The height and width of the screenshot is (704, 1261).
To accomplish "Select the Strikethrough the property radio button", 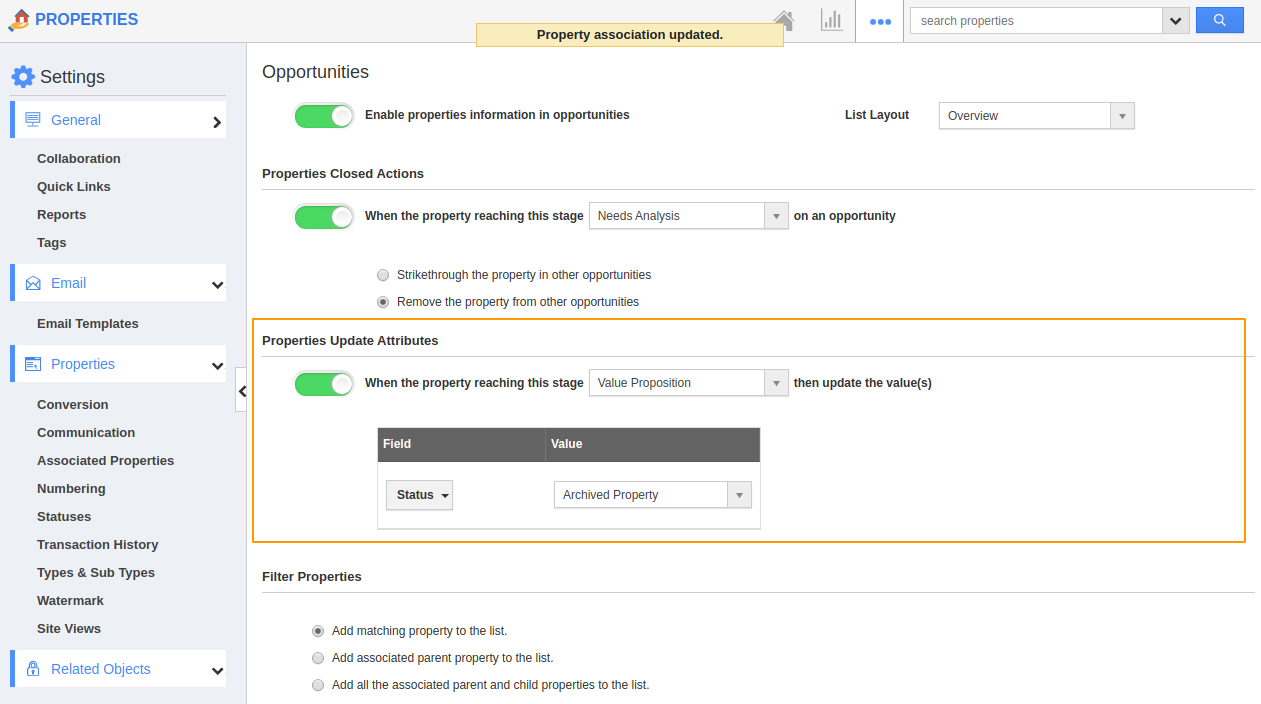I will point(383,274).
